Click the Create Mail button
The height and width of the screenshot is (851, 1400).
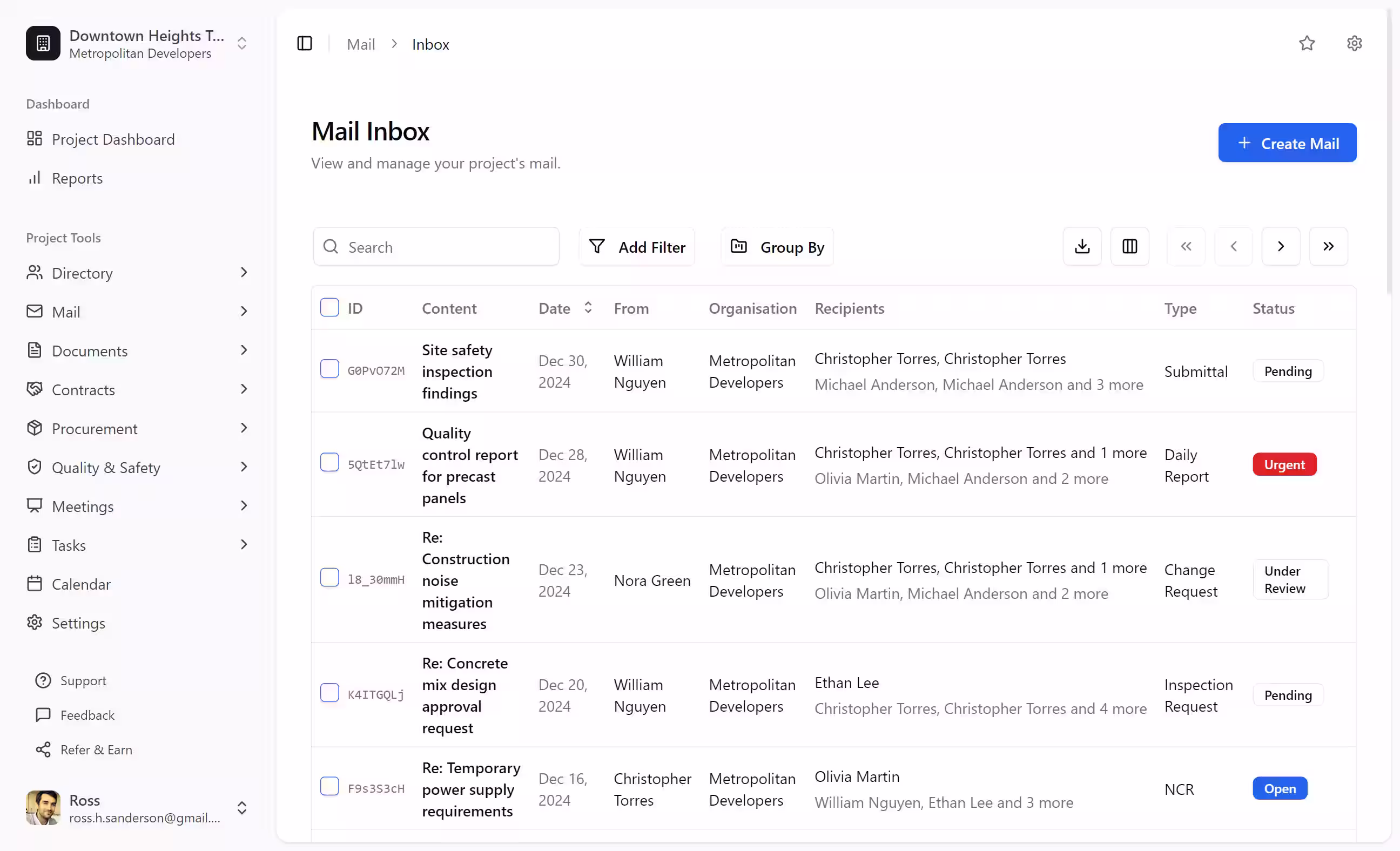(1288, 143)
